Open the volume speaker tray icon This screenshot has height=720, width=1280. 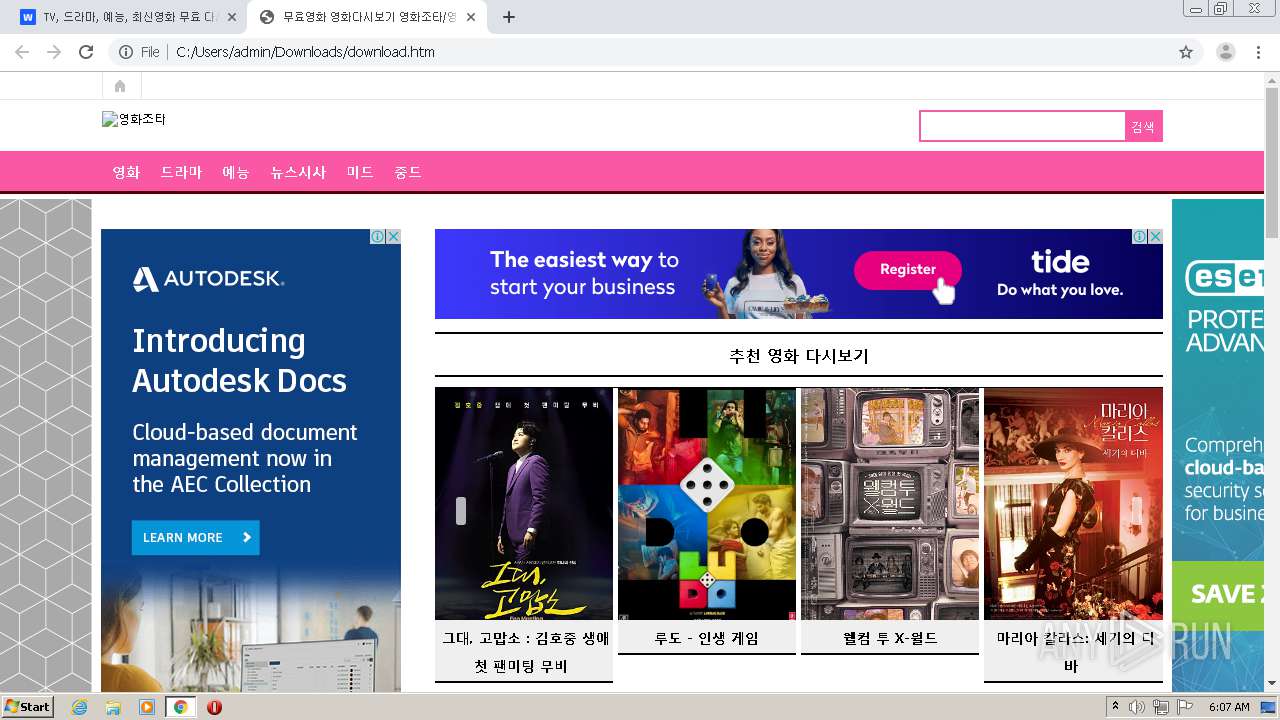(x=1137, y=707)
